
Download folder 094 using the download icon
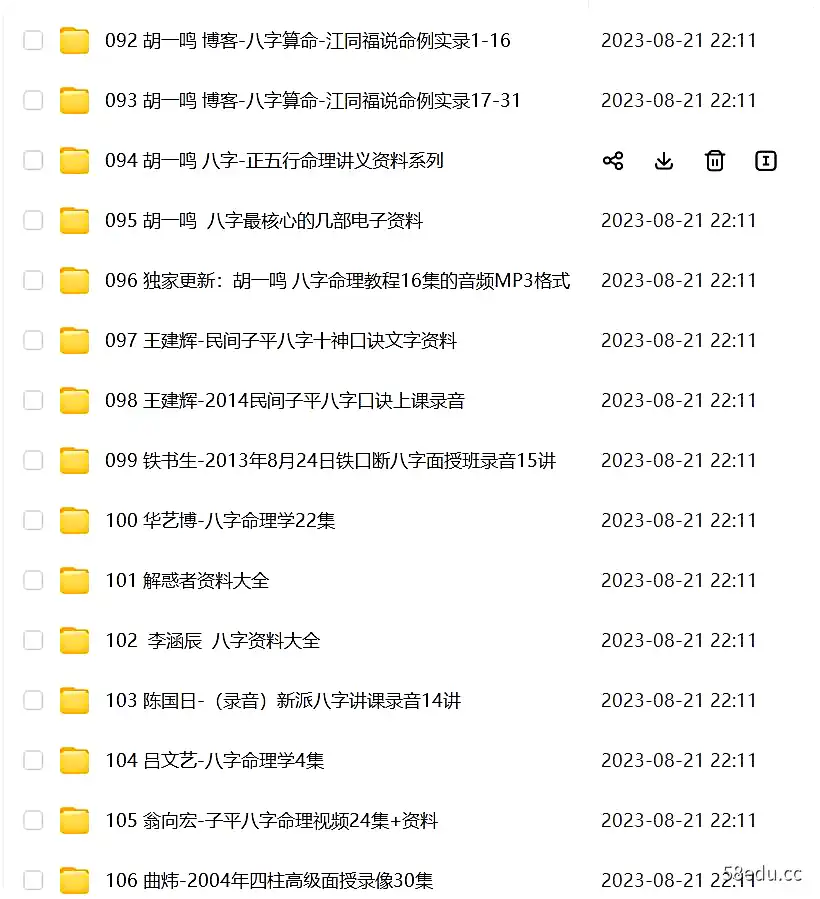(x=664, y=161)
